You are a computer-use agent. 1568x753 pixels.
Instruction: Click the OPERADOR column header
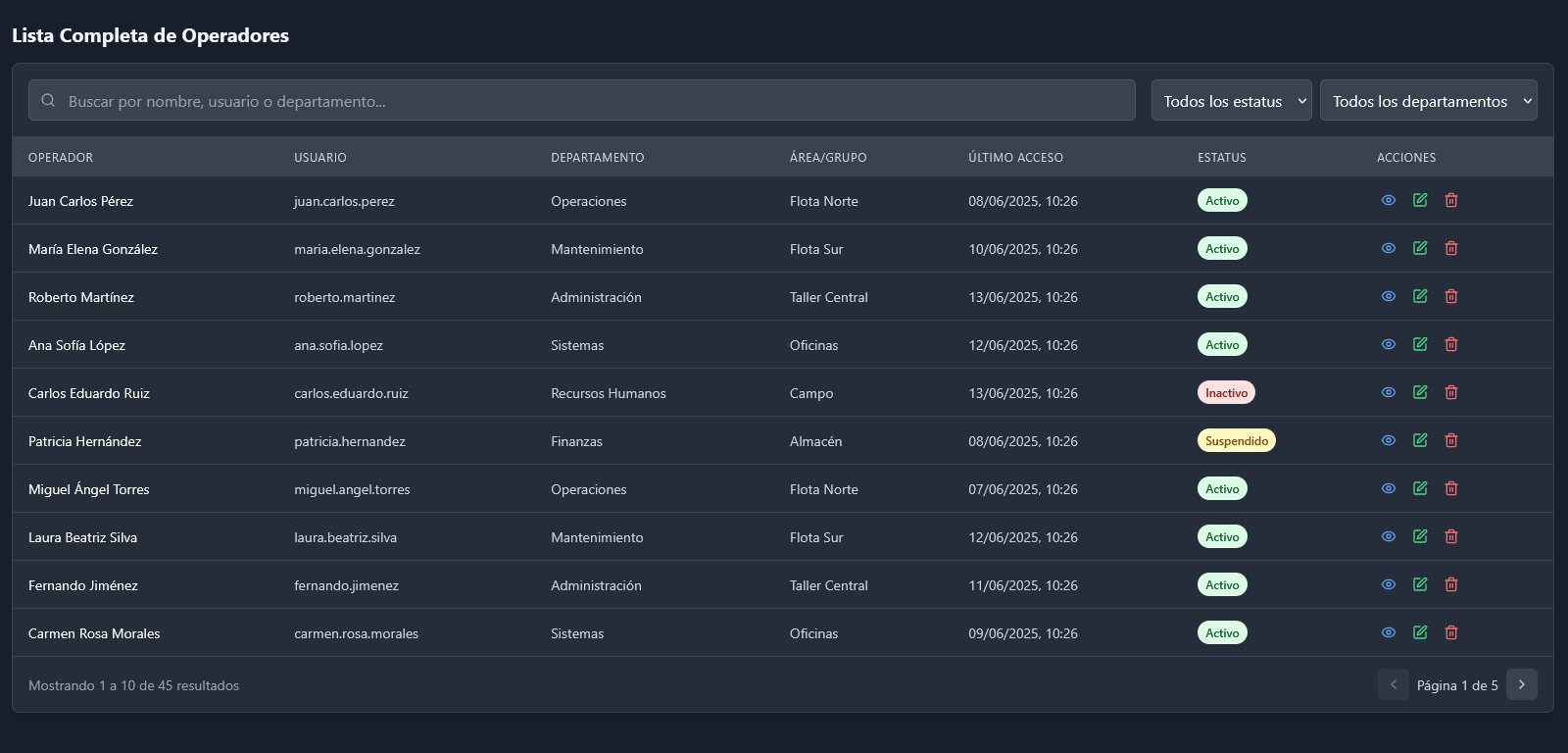coord(61,157)
